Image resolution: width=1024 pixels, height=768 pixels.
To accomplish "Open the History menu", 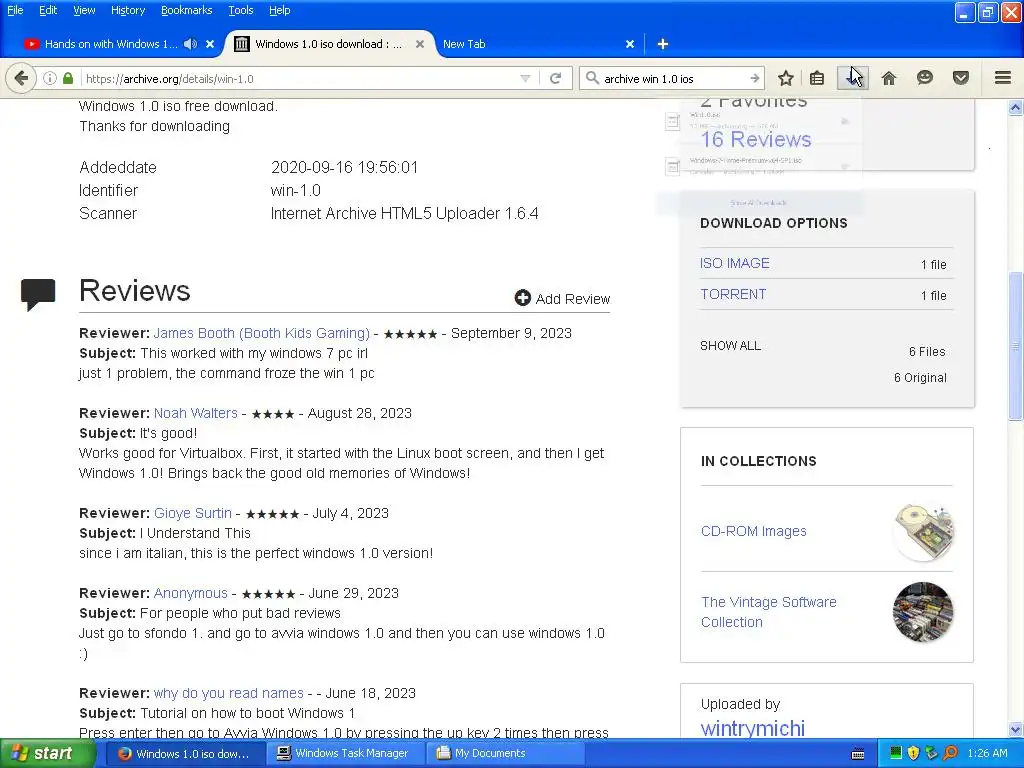I will pyautogui.click(x=127, y=10).
